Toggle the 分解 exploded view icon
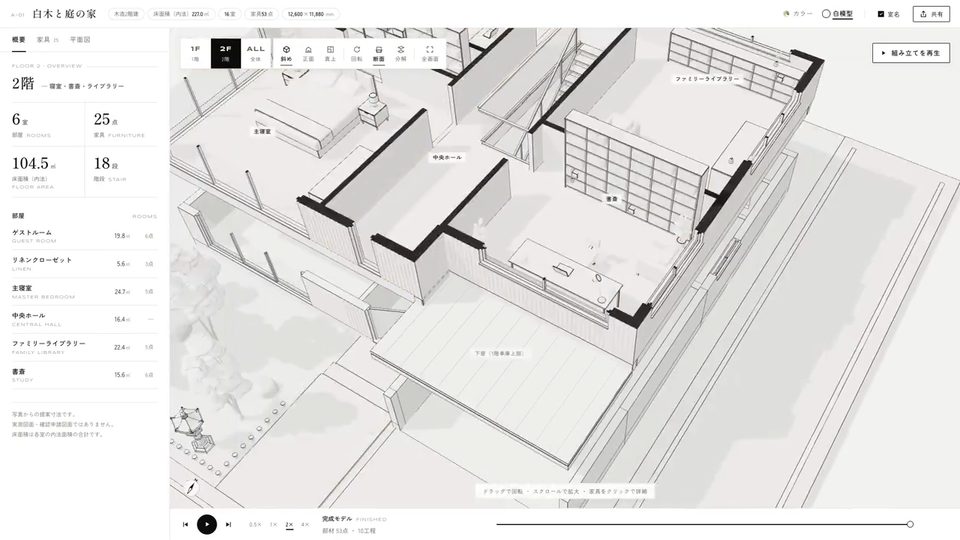 pos(400,53)
